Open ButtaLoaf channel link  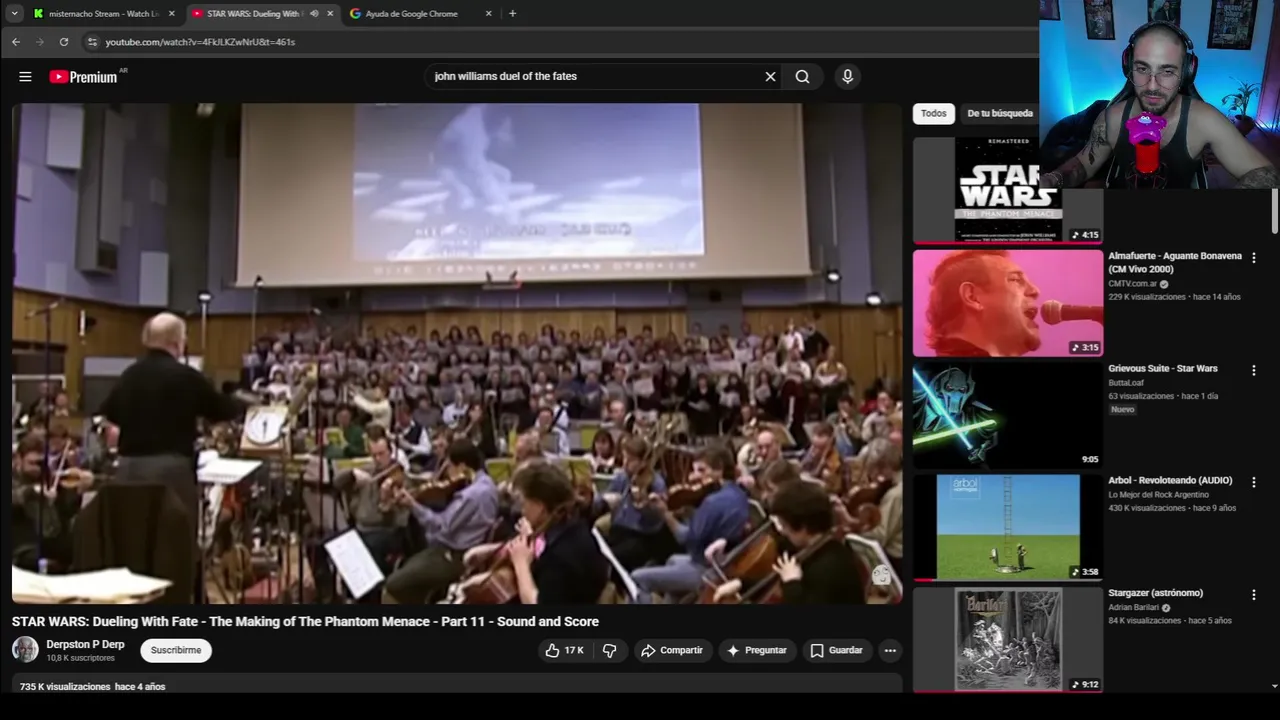tap(1125, 382)
